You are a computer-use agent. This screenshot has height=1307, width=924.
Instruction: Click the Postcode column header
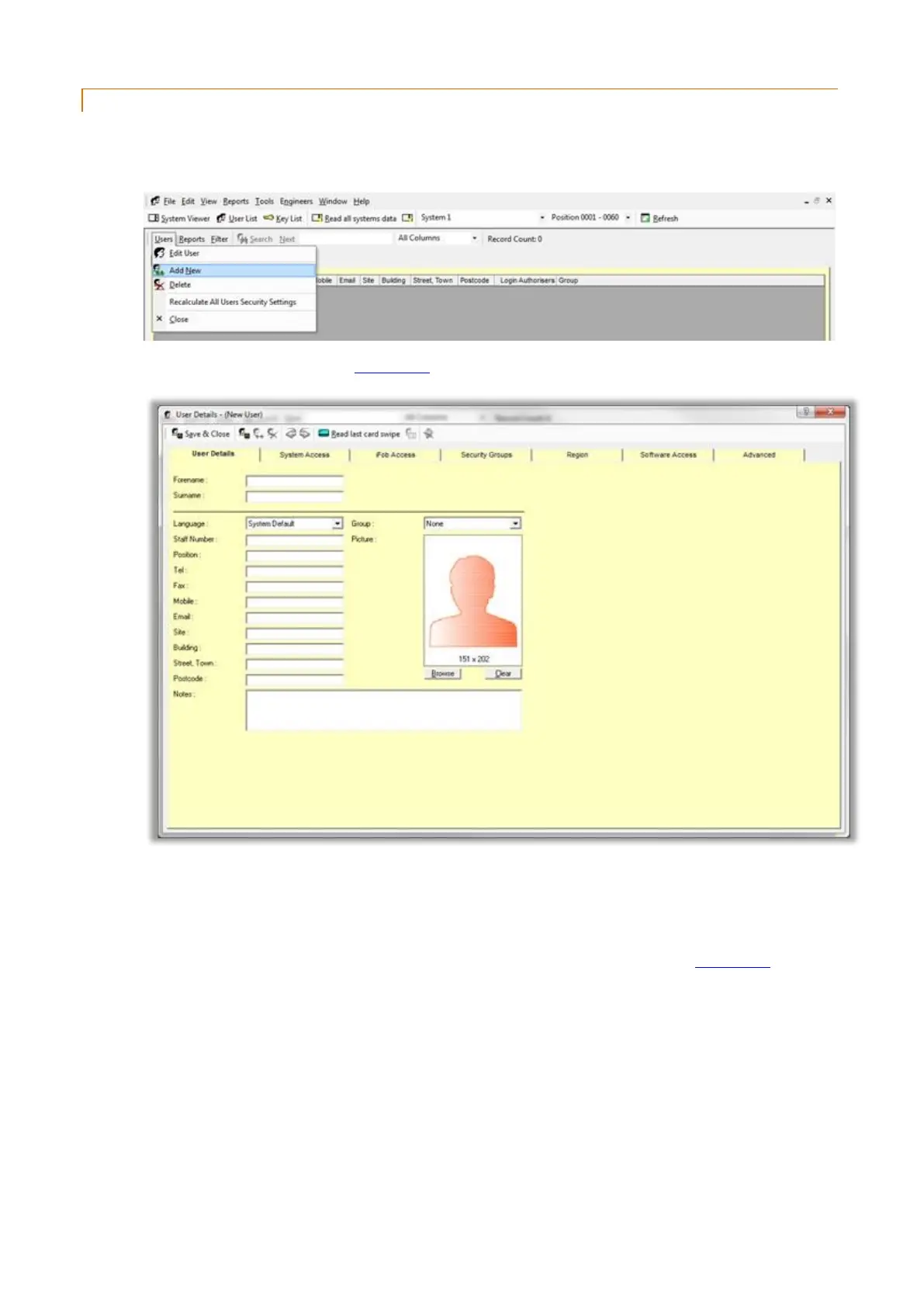click(x=475, y=280)
